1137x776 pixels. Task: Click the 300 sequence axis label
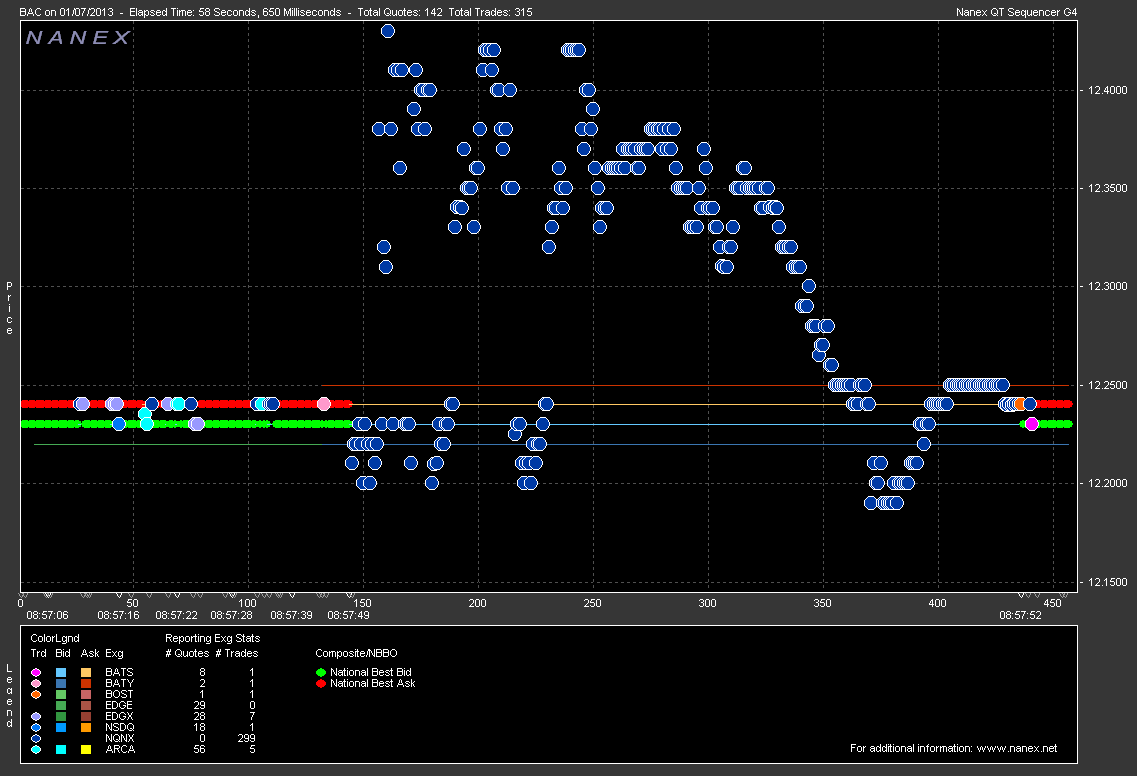[707, 603]
